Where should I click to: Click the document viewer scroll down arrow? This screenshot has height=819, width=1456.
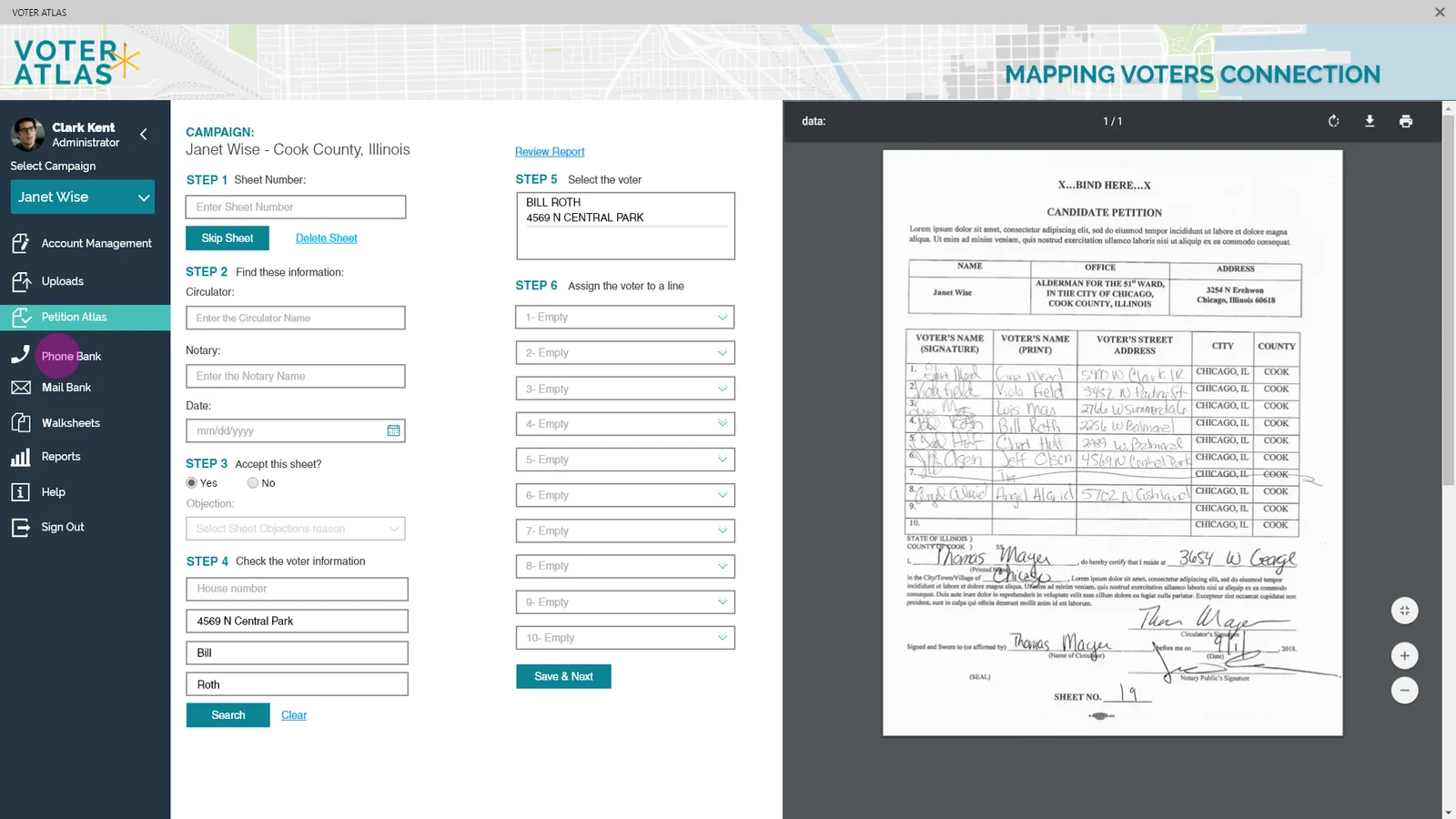(x=1448, y=812)
